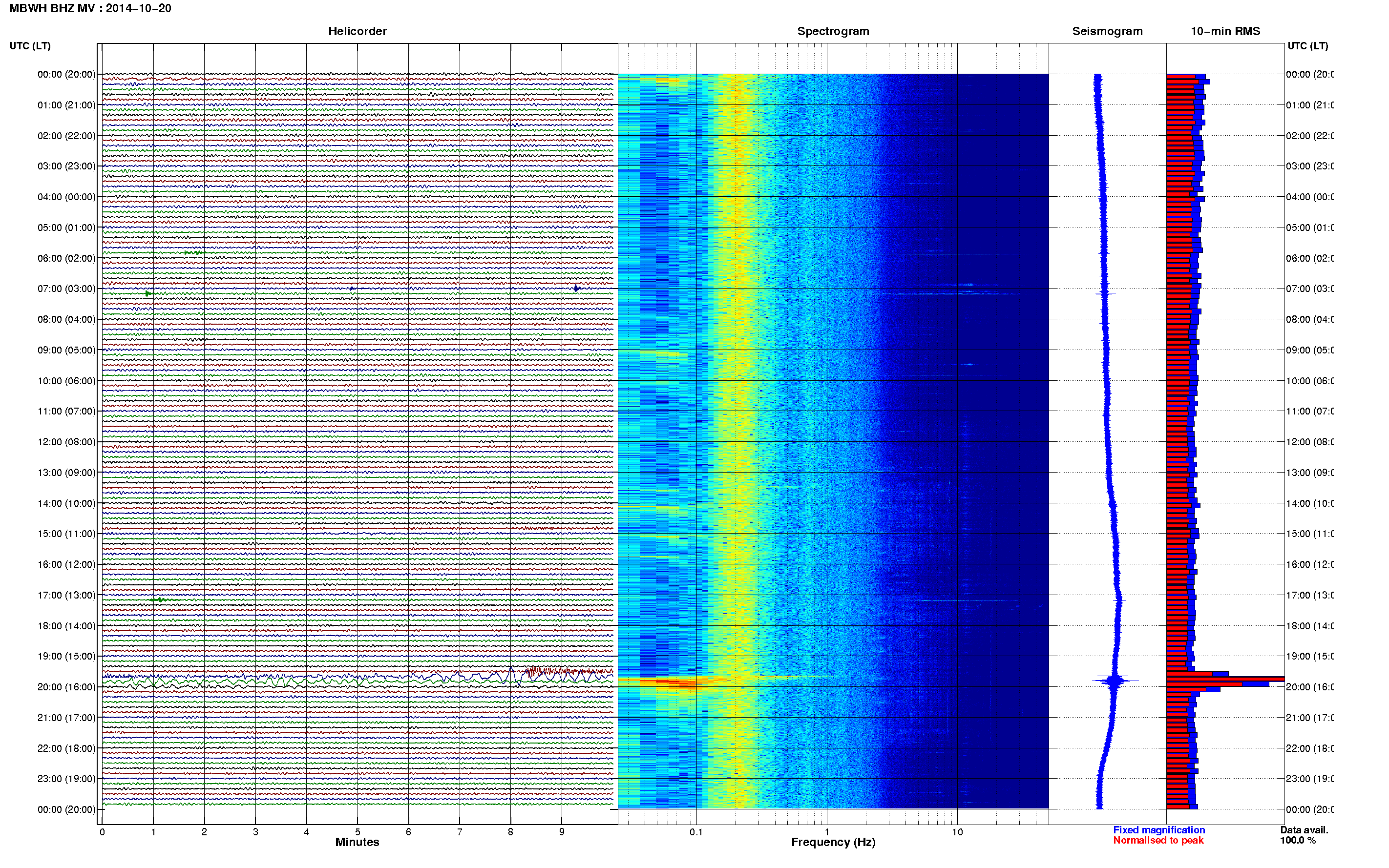Click the blue diamond marker on 07:00 helicorder trace
This screenshot has width=1389, height=868.
[x=576, y=289]
